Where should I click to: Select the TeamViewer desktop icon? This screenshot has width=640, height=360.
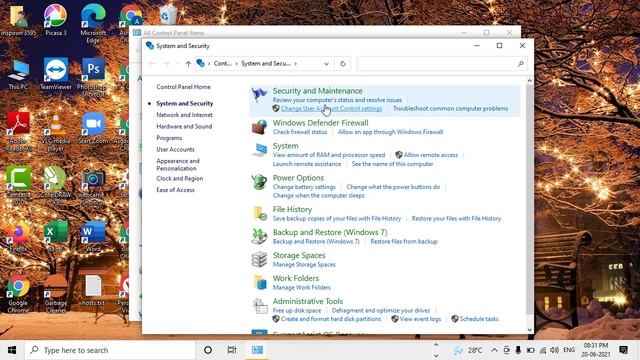pos(56,74)
